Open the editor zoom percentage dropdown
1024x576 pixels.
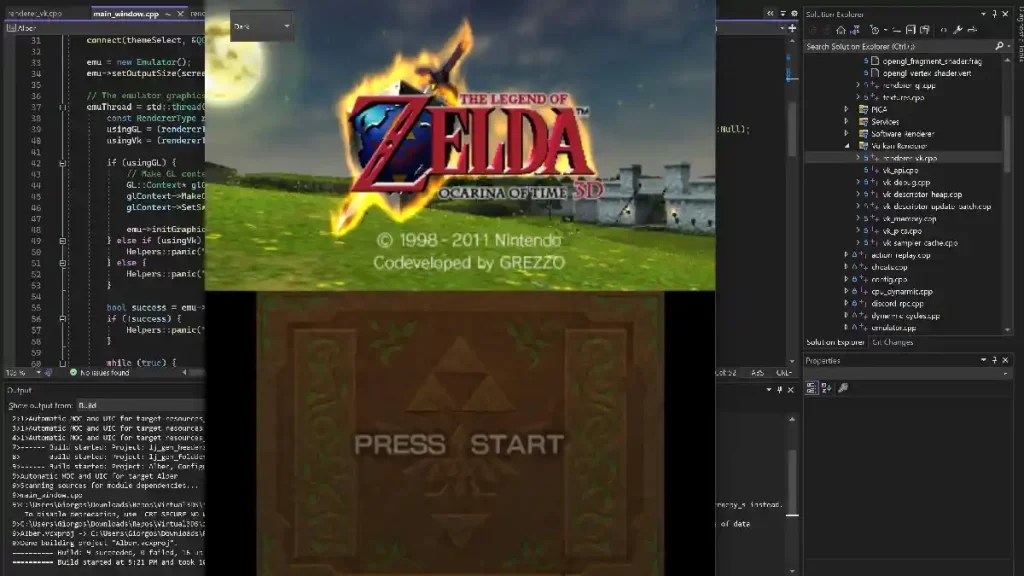coord(38,373)
